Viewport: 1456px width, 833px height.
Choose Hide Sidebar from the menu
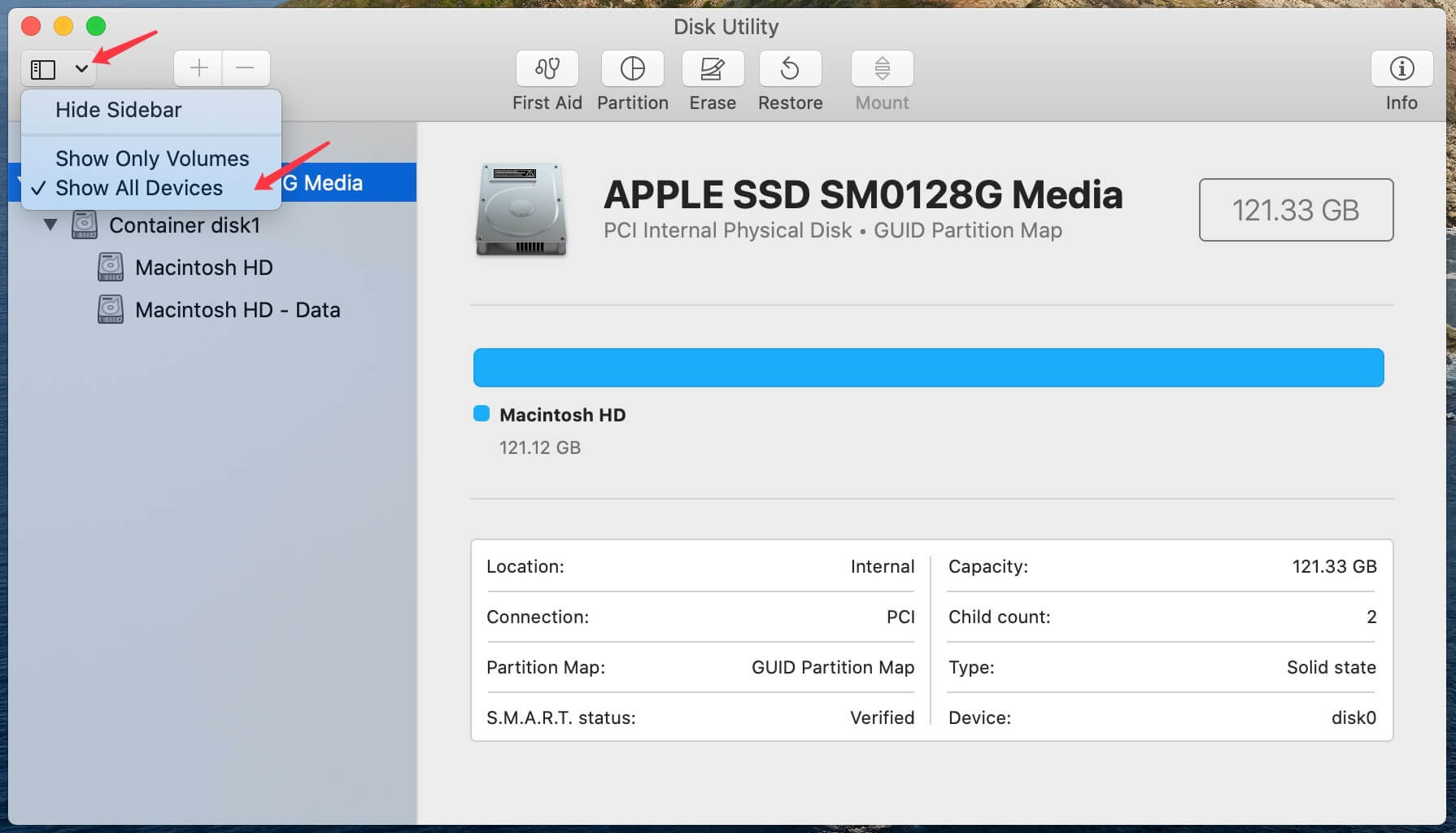click(x=117, y=109)
